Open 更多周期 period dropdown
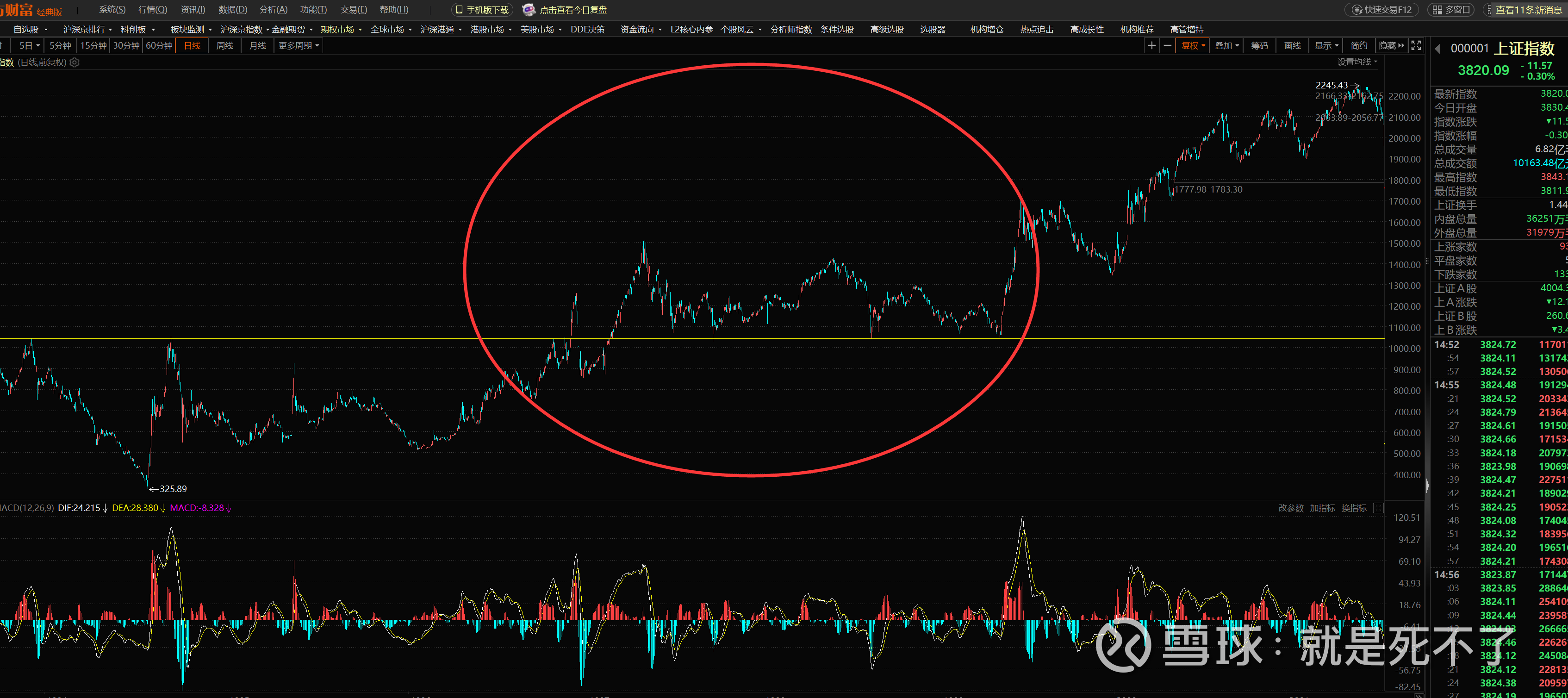This screenshot has height=698, width=1568. [x=298, y=46]
